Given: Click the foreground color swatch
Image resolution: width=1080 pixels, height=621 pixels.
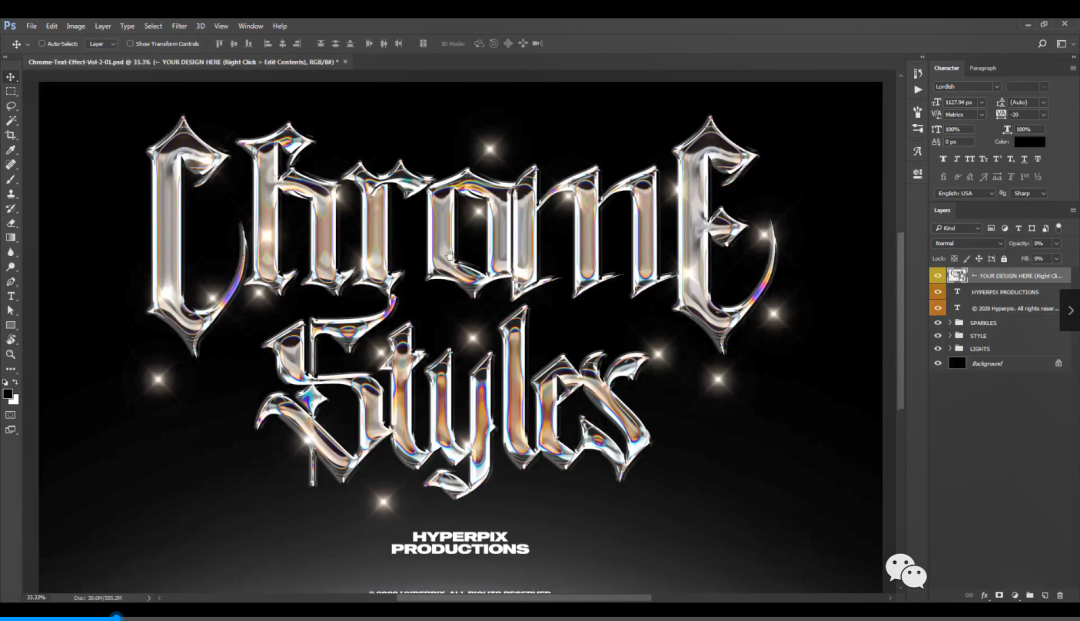Looking at the screenshot, I should pos(8,394).
